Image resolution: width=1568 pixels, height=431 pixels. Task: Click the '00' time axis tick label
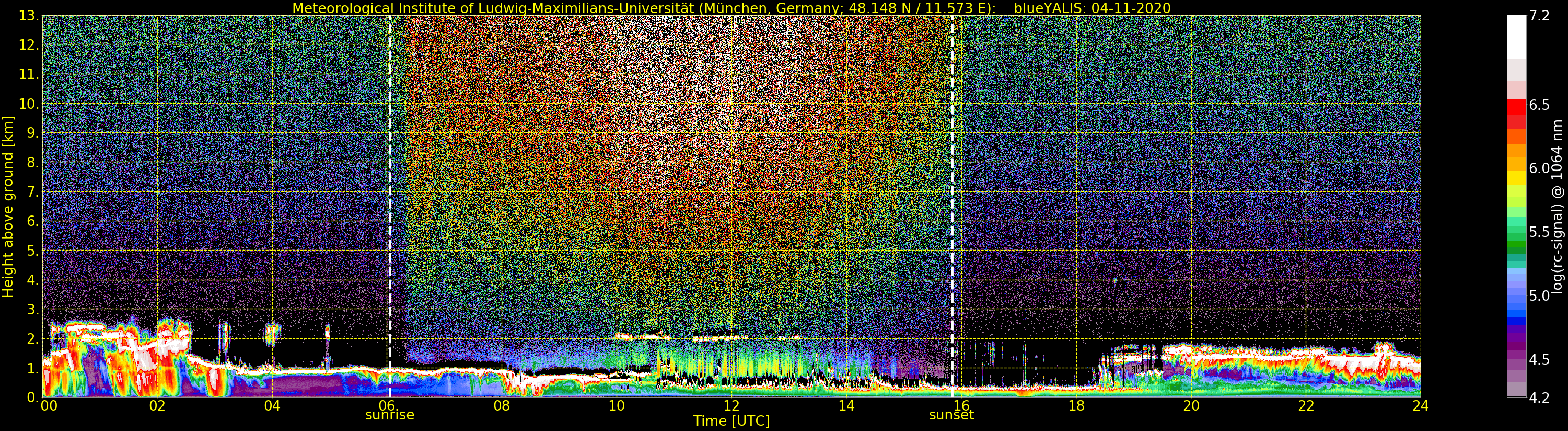49,405
